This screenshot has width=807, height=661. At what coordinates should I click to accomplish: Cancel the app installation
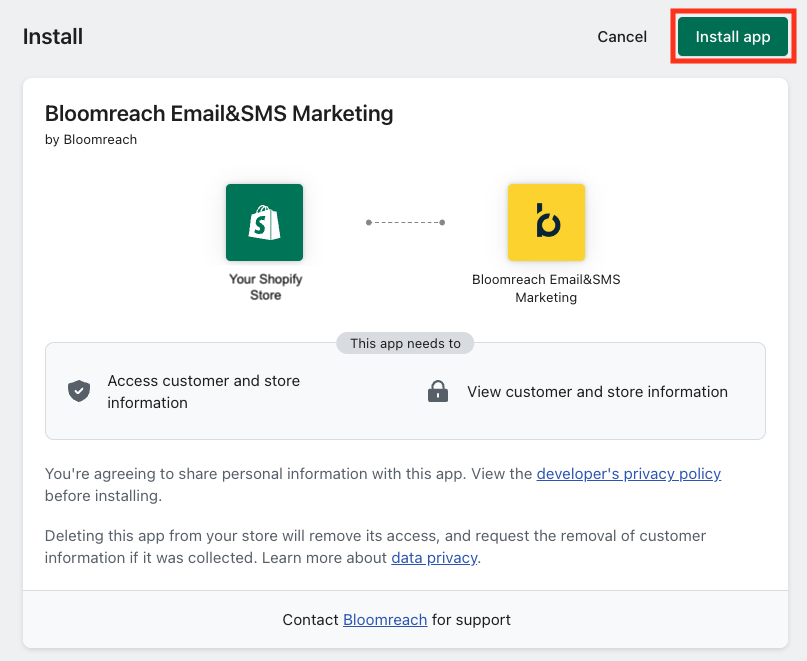[x=622, y=37]
